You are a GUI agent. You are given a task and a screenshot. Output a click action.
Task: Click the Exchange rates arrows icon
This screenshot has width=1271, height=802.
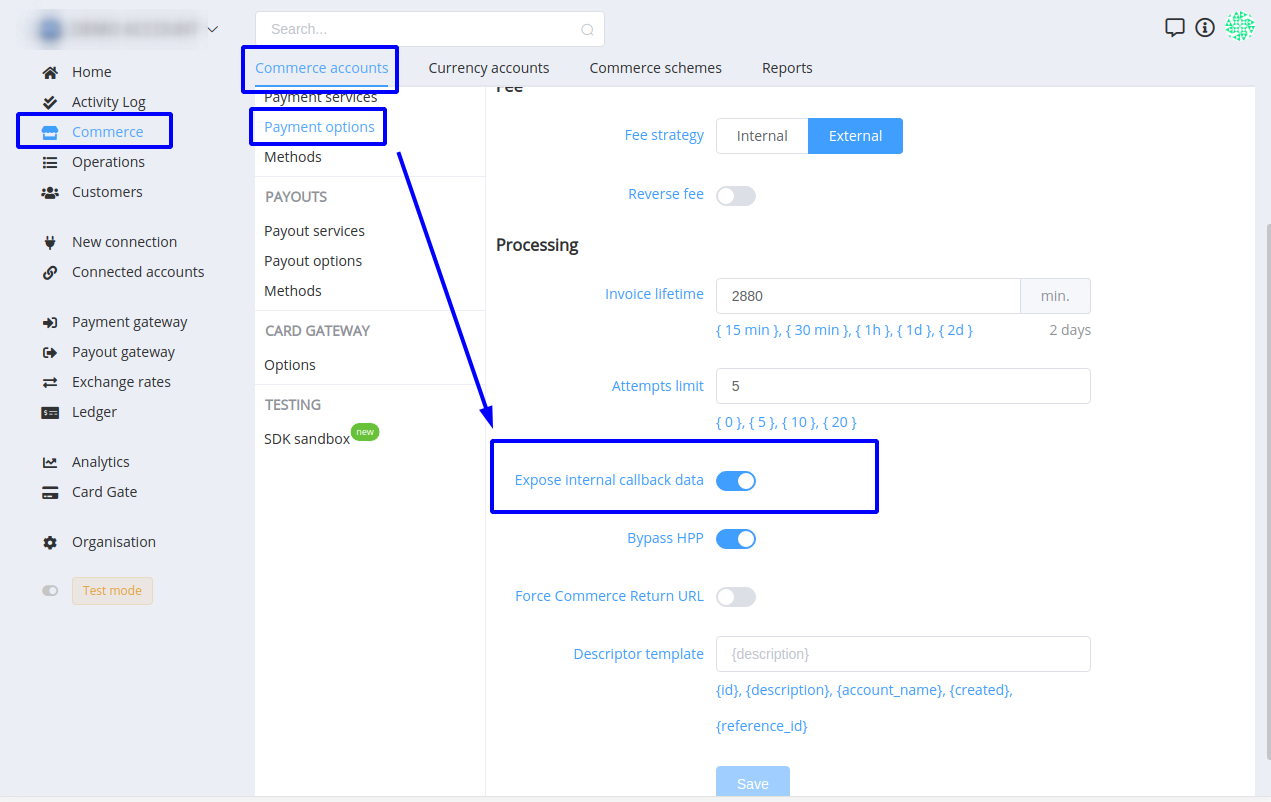(x=50, y=382)
